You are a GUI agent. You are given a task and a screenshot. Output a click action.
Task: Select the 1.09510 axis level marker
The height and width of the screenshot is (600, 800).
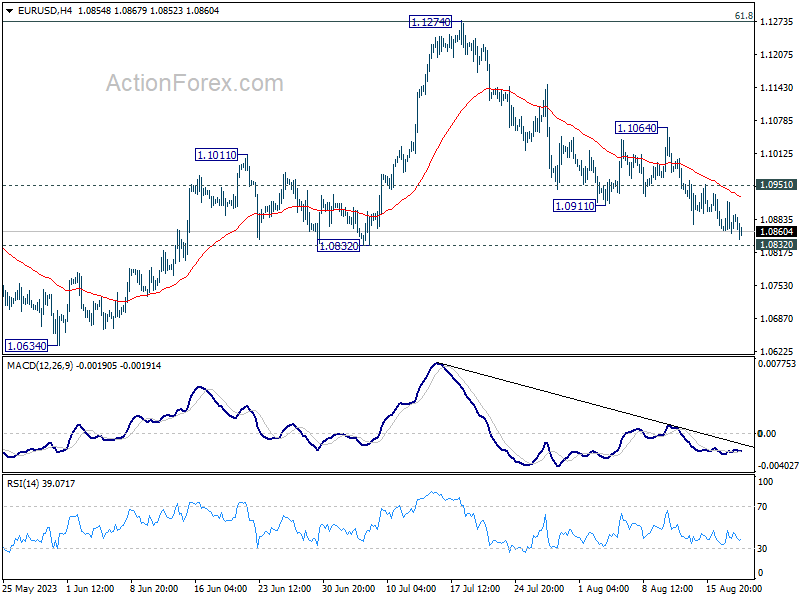(x=776, y=185)
